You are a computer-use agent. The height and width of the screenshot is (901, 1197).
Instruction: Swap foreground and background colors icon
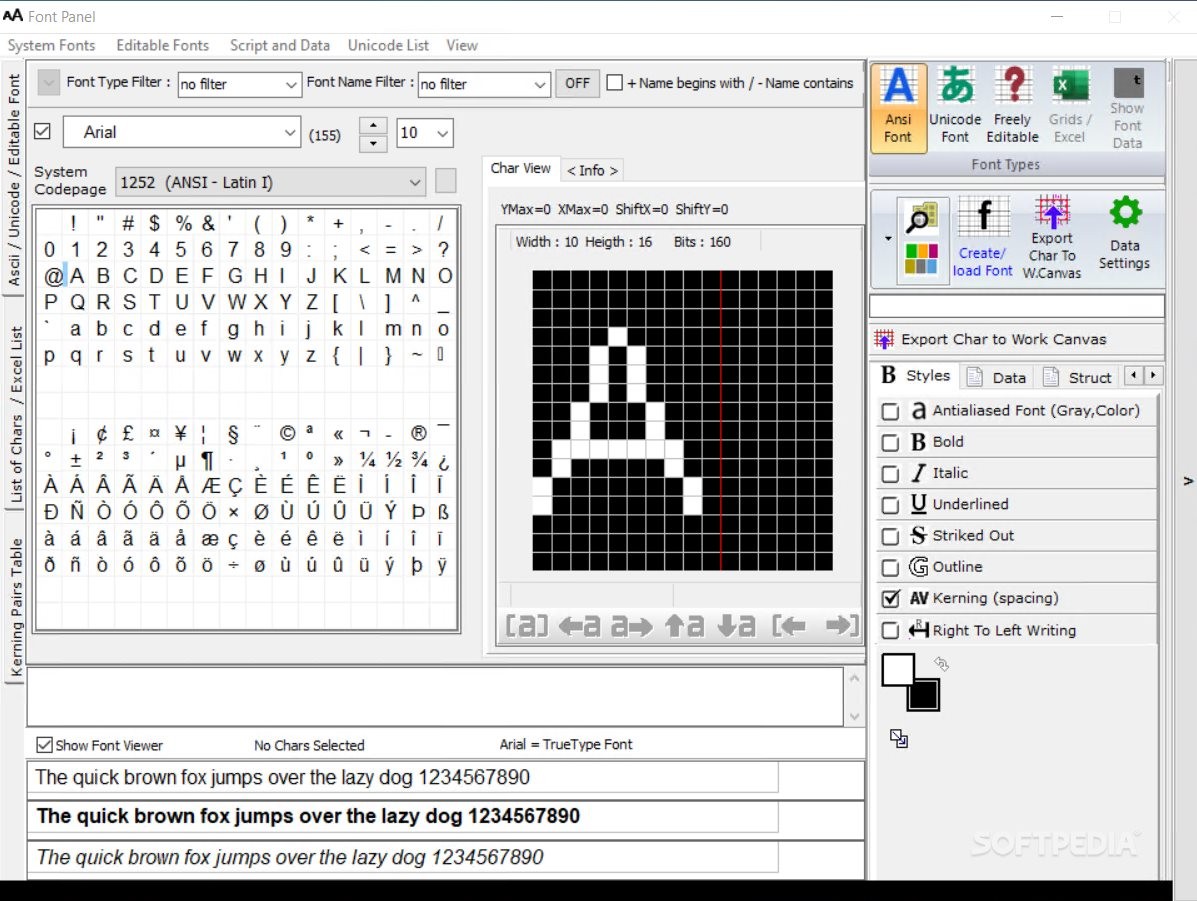[941, 664]
